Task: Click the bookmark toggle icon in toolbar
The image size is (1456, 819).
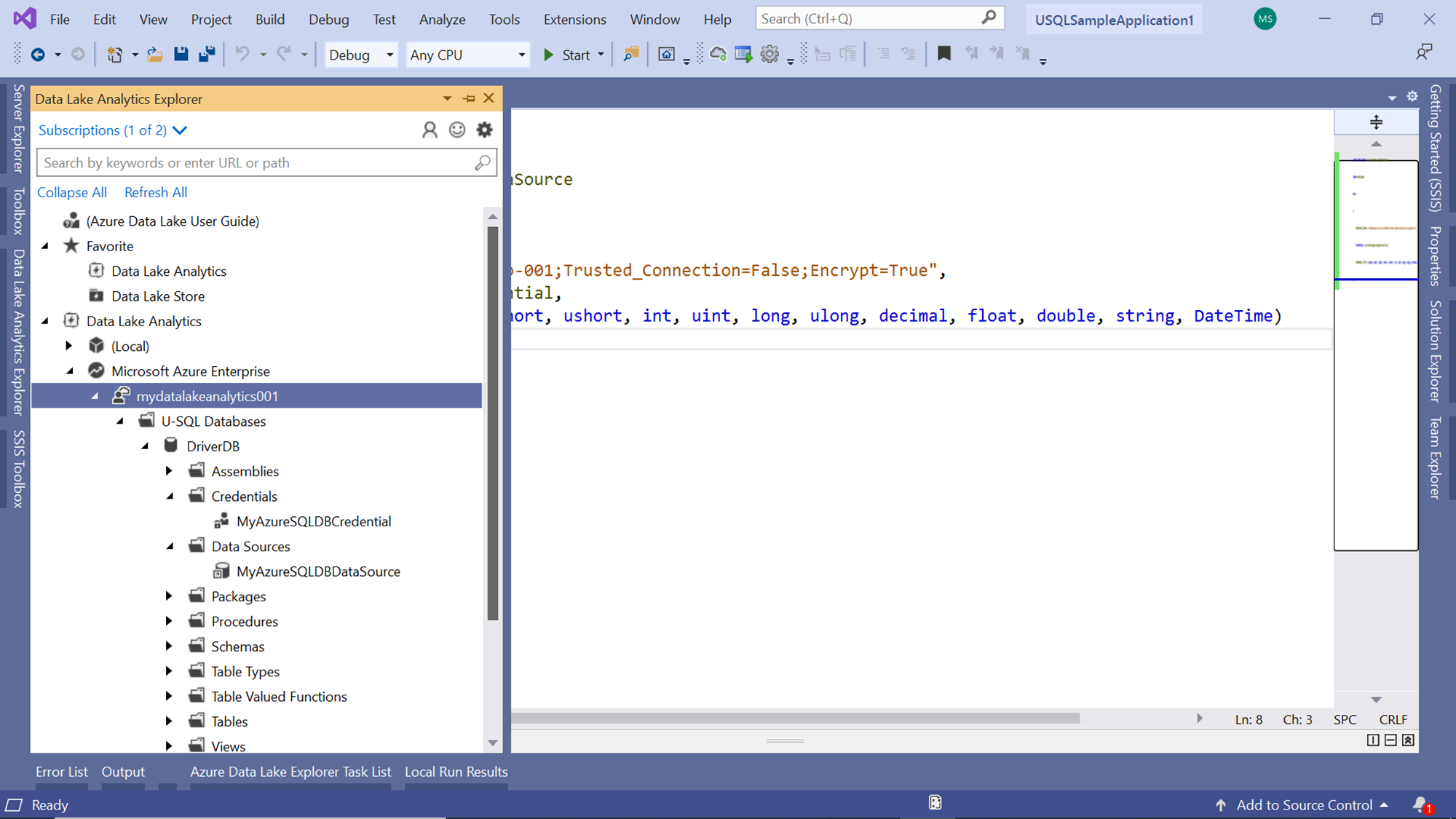Action: 943,54
